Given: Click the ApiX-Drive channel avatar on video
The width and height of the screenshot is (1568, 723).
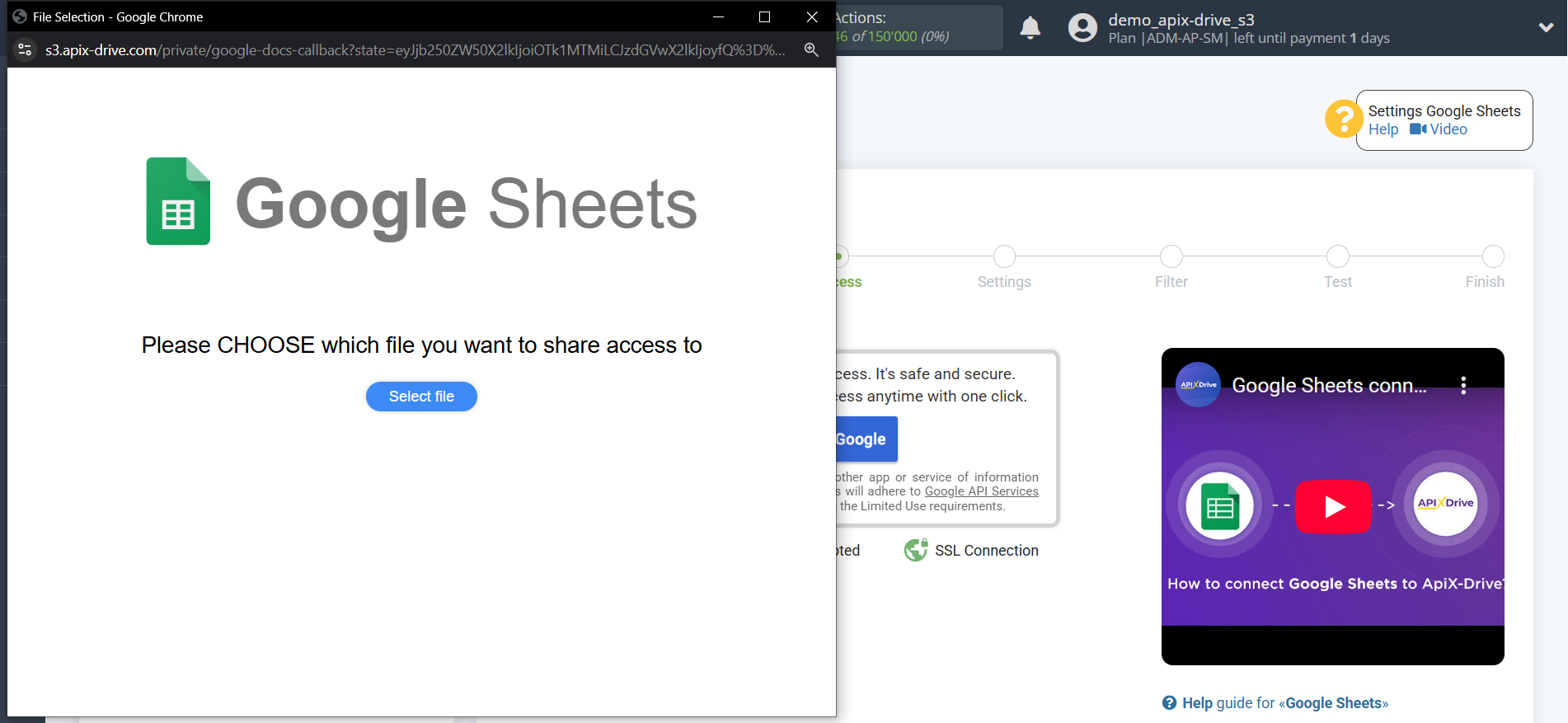Looking at the screenshot, I should [x=1198, y=385].
